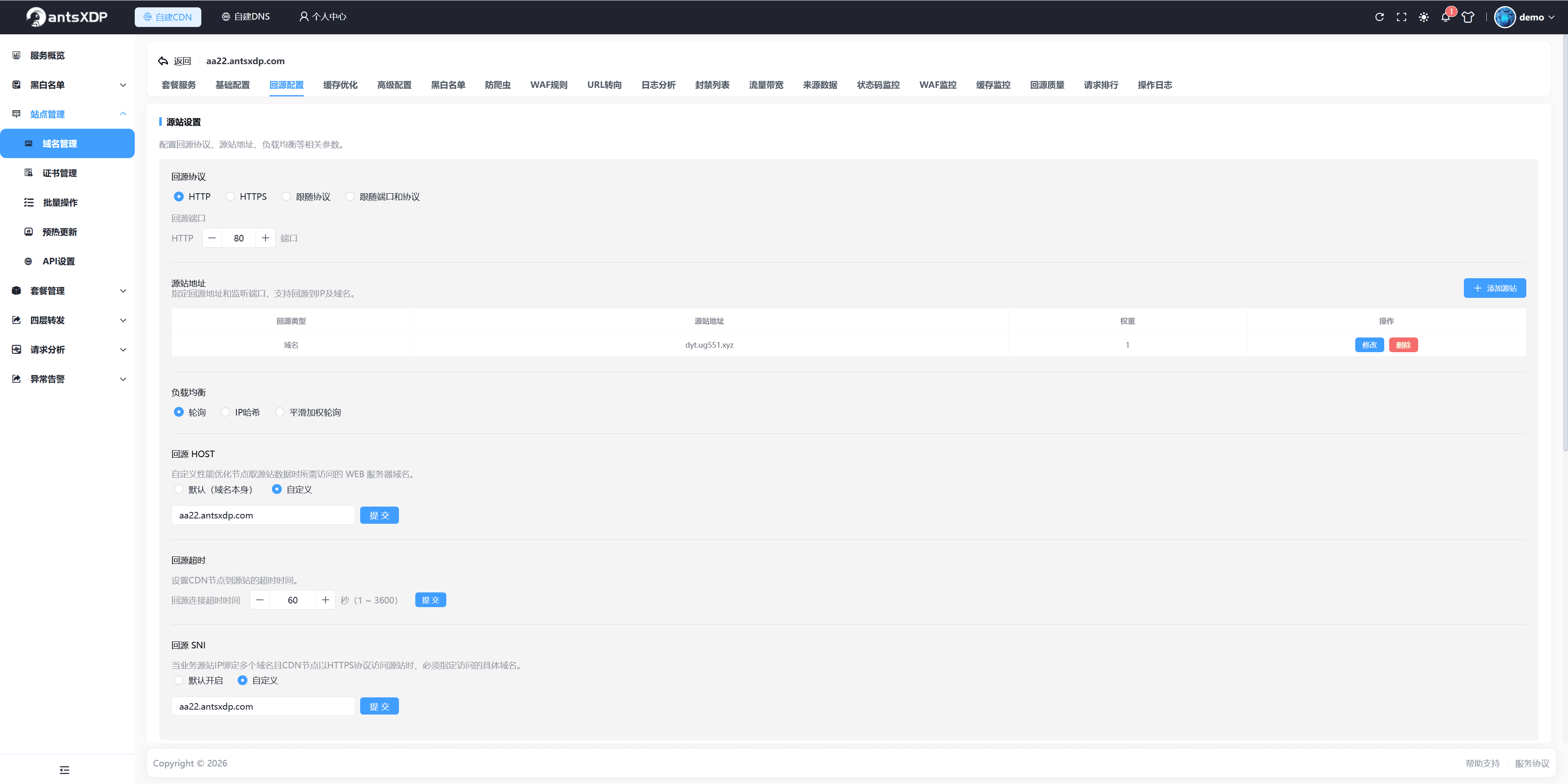The image size is (1568, 784).
Task: Expand the 四层转发 sidebar menu
Action: [123, 320]
